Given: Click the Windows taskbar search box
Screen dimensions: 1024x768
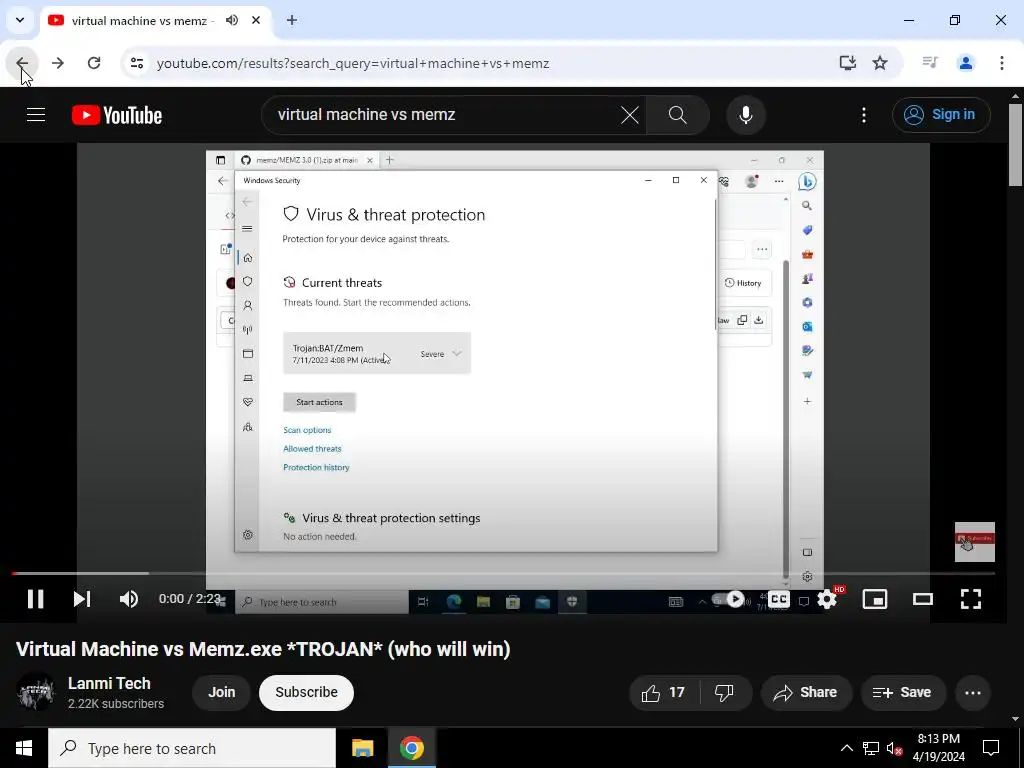Looking at the screenshot, I should coord(192,748).
